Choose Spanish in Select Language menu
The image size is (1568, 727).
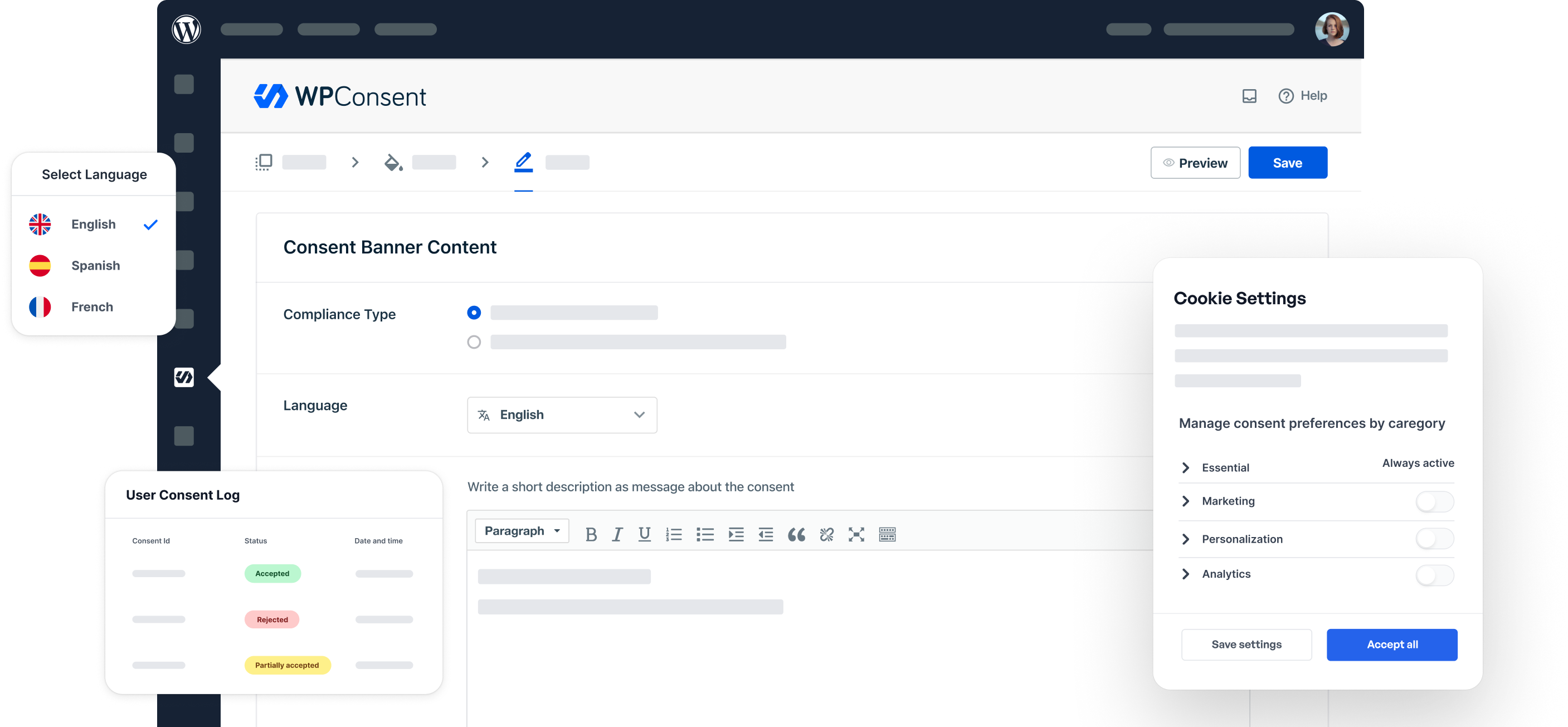(95, 266)
